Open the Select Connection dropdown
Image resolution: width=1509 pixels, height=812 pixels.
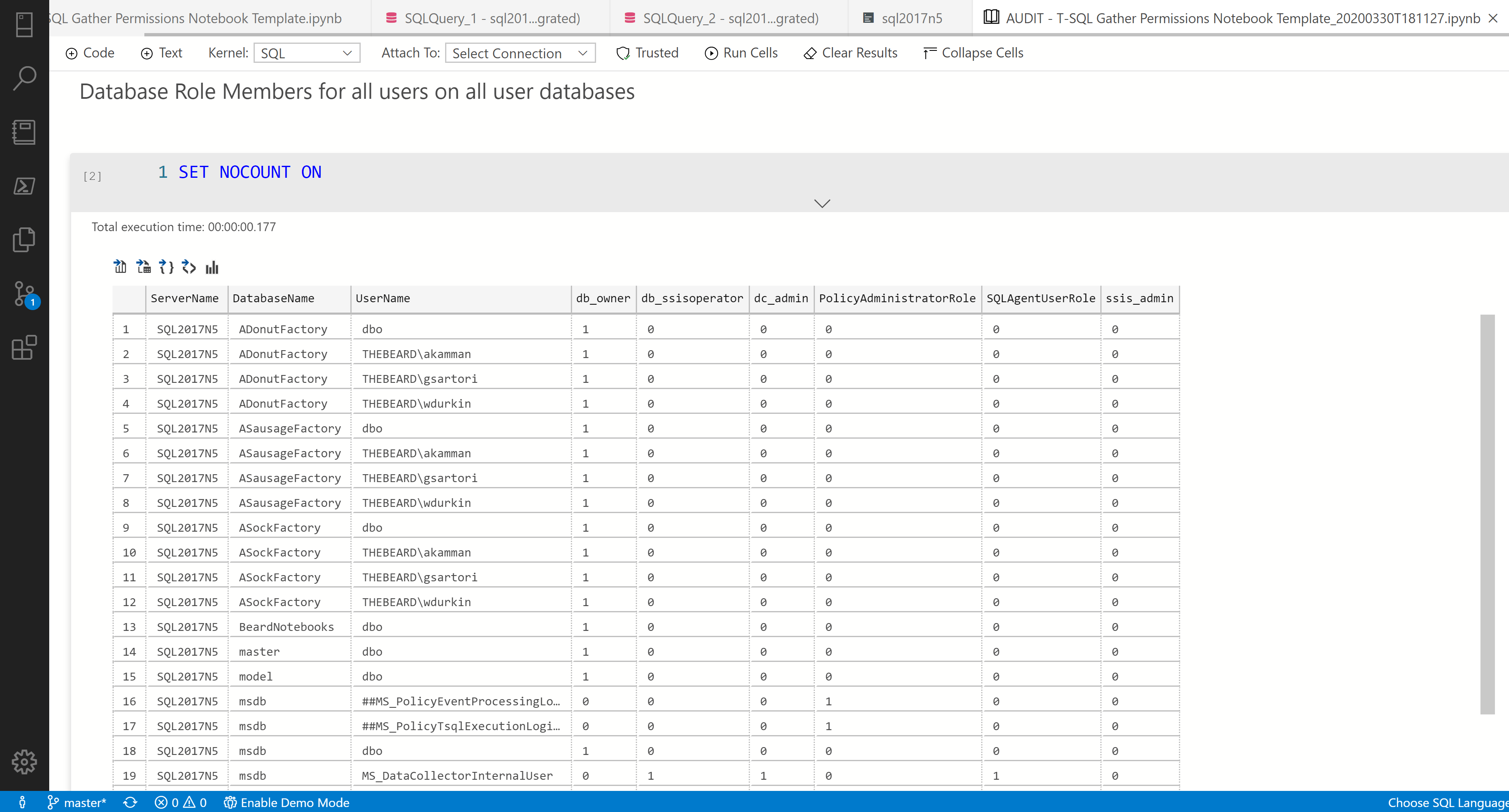520,53
